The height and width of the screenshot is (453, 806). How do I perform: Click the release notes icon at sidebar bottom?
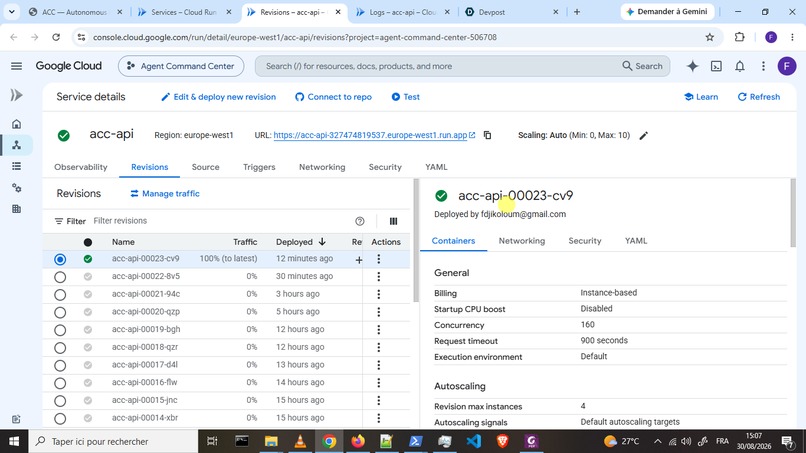coord(16,419)
